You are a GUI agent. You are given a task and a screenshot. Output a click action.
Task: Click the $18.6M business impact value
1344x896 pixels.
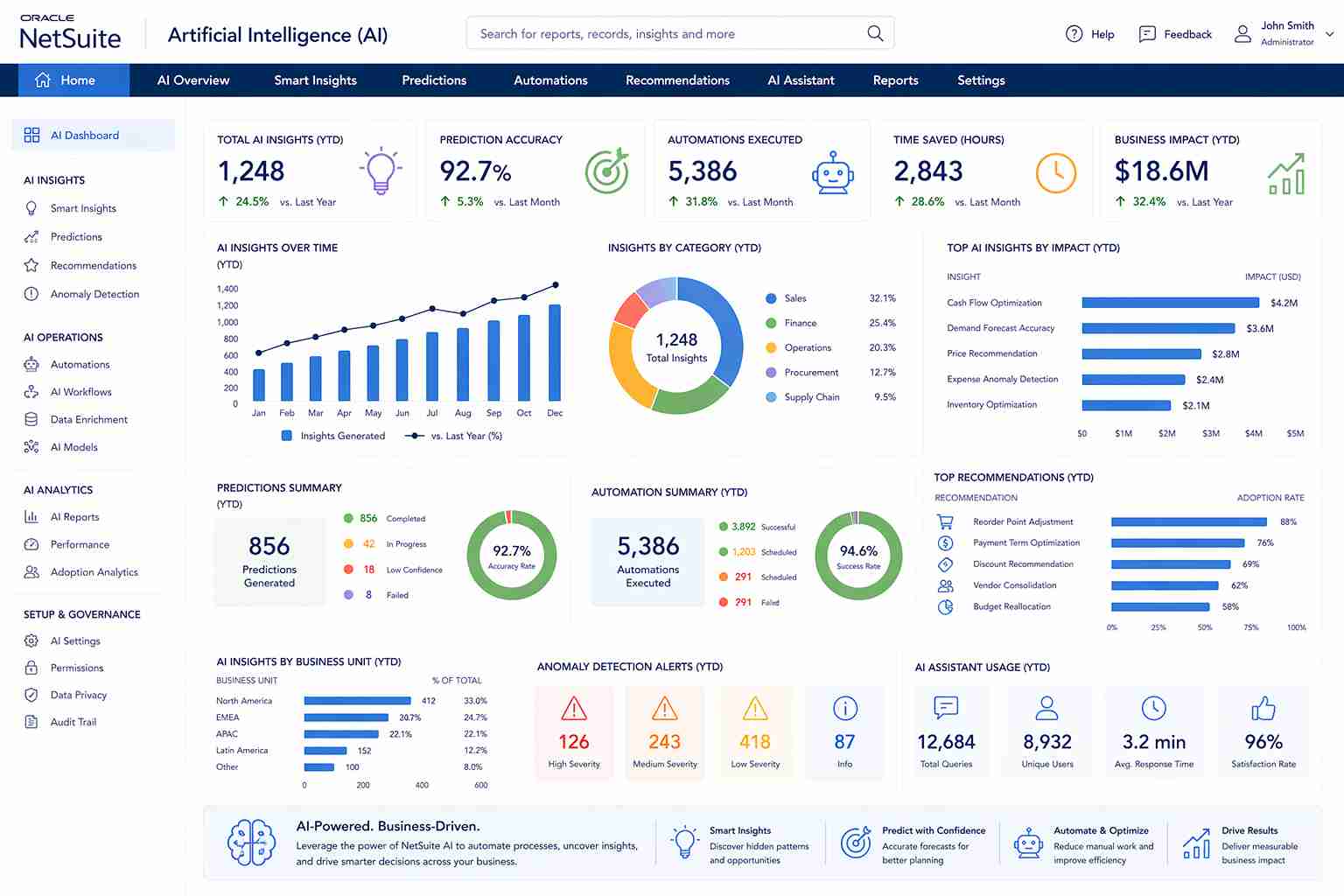[1161, 171]
